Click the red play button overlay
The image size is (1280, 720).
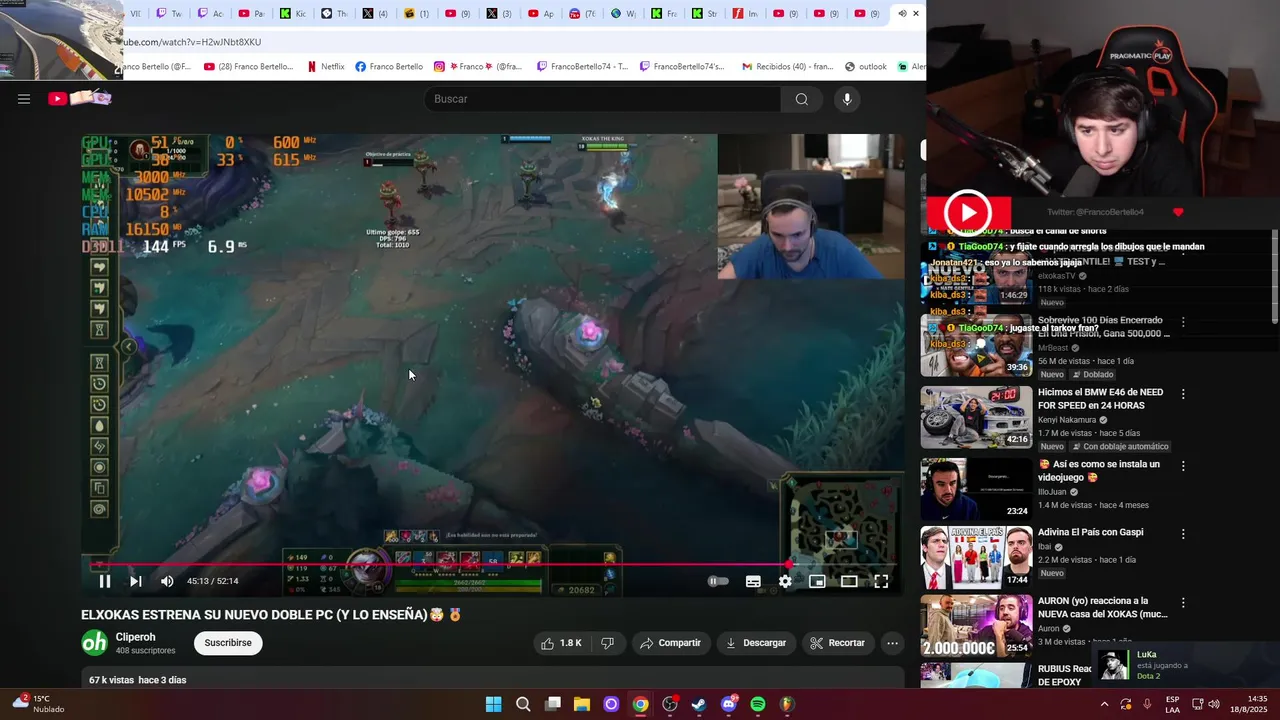pyautogui.click(x=968, y=212)
